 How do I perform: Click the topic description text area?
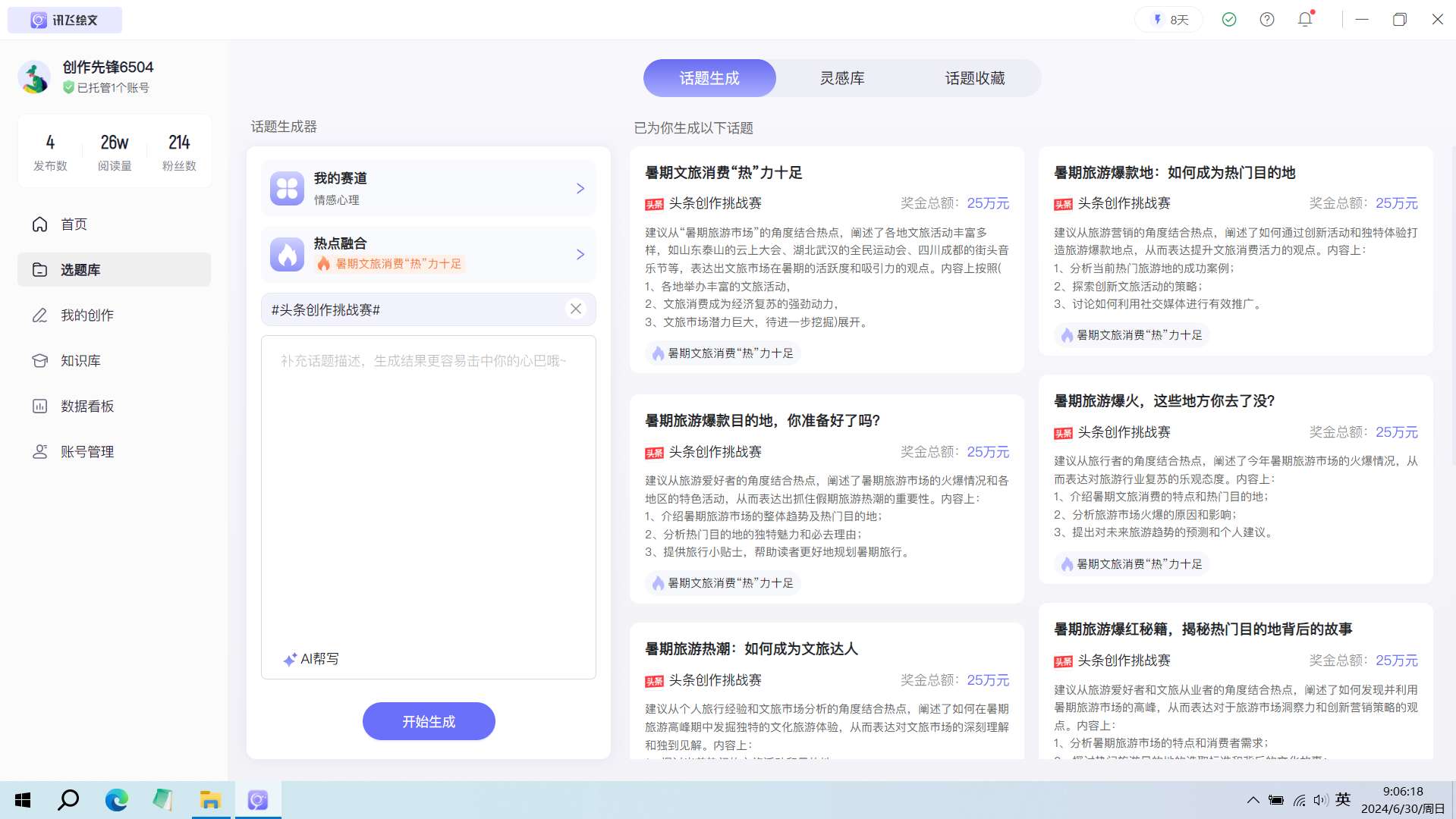tap(428, 493)
